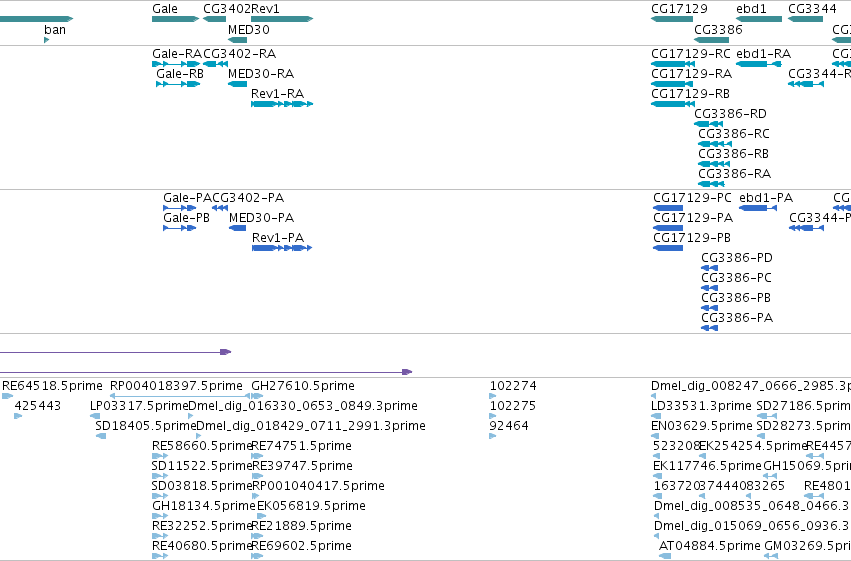Viewport: 851px width, 561px height.
Task: Click the CG3386-PC protein feature
Action: coord(710,288)
